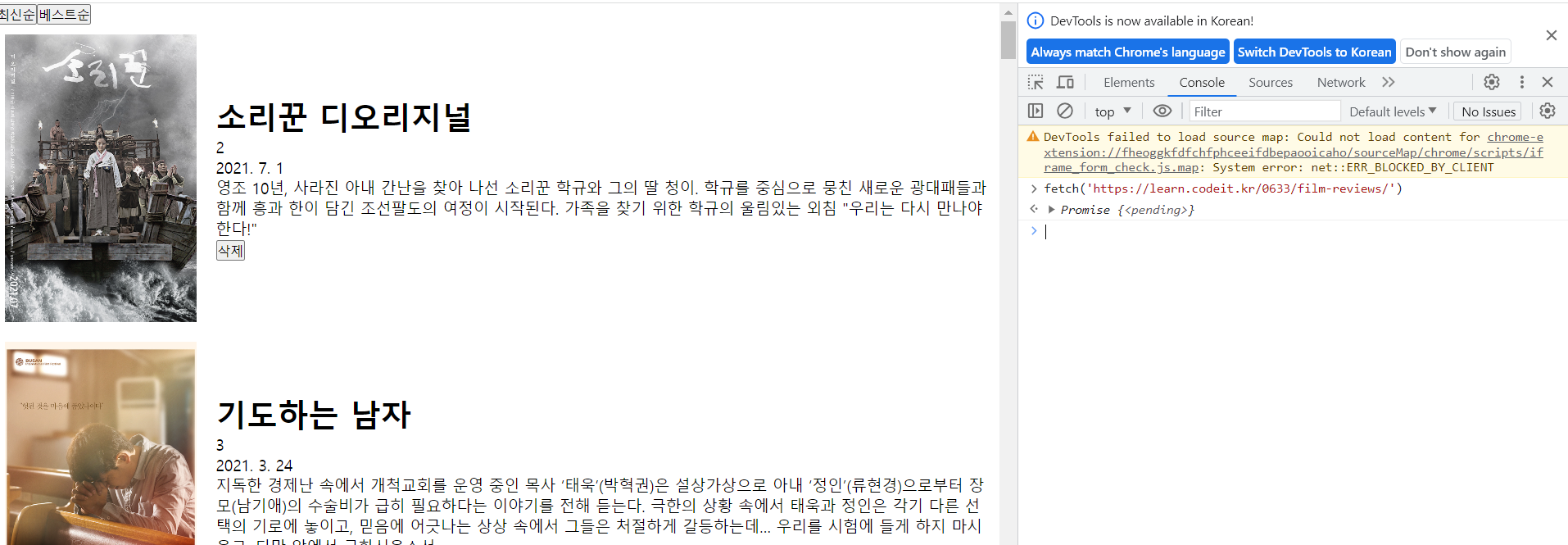Open the top JavaScript context dropdown
This screenshot has width=1568, height=545.
[x=1113, y=111]
